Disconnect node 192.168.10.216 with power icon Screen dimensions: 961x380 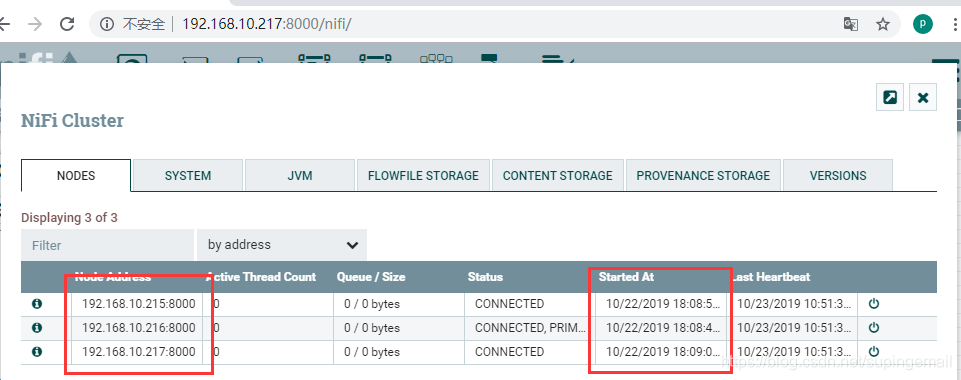874,328
